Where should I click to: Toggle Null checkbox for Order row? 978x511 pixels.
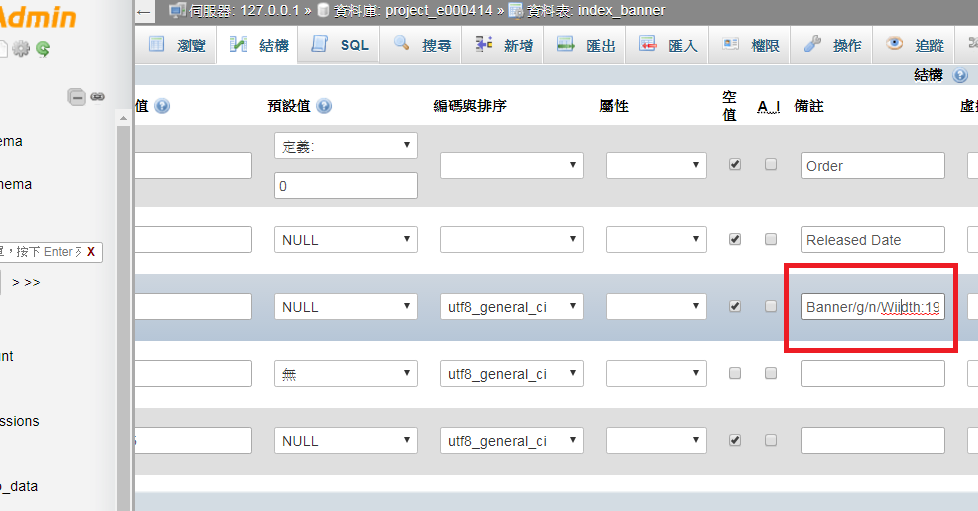coord(735,165)
